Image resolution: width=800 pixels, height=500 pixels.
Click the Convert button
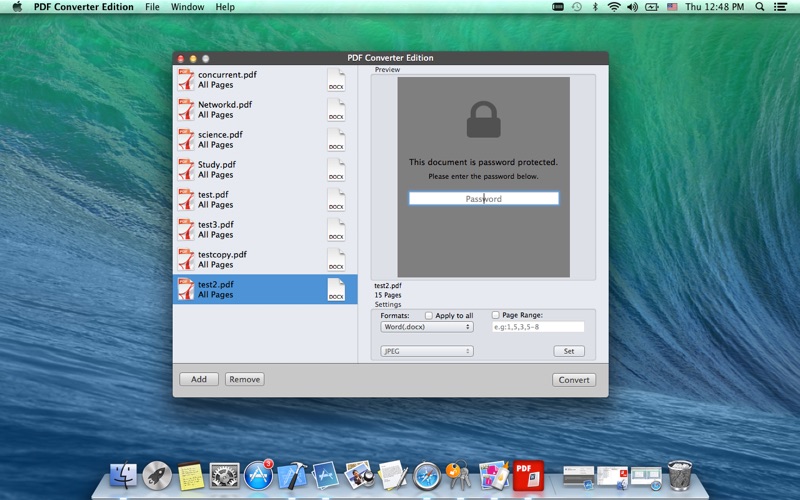574,380
